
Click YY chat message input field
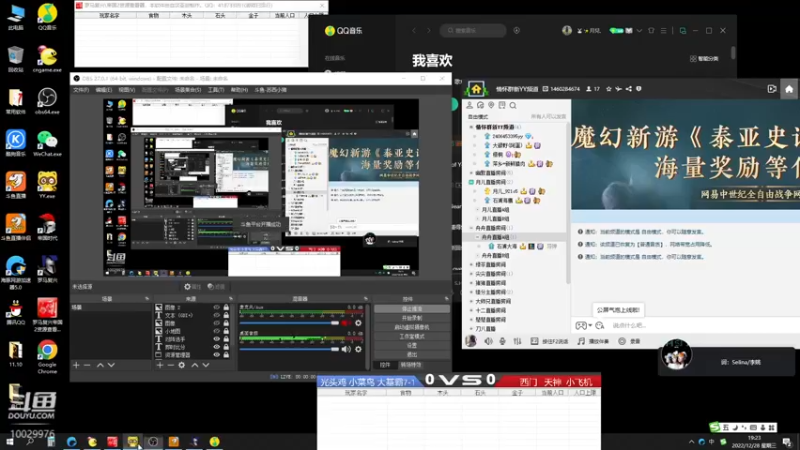pos(702,326)
